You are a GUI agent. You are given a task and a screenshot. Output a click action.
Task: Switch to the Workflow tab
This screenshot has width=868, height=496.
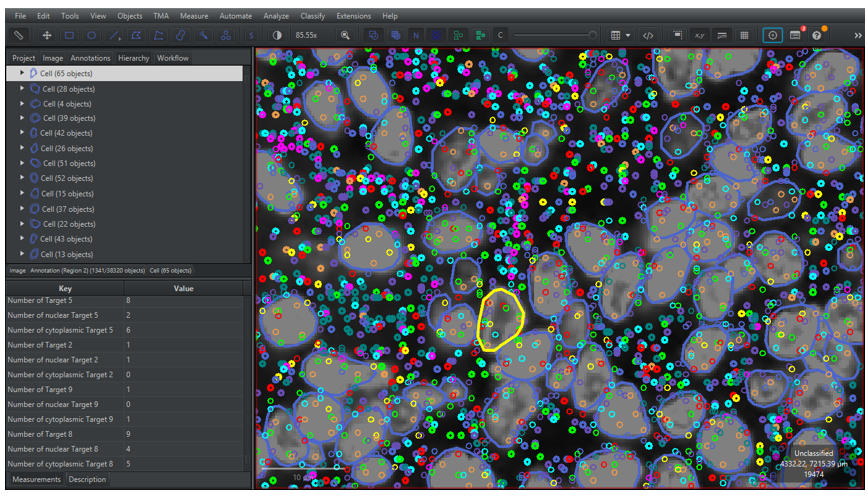[x=173, y=58]
